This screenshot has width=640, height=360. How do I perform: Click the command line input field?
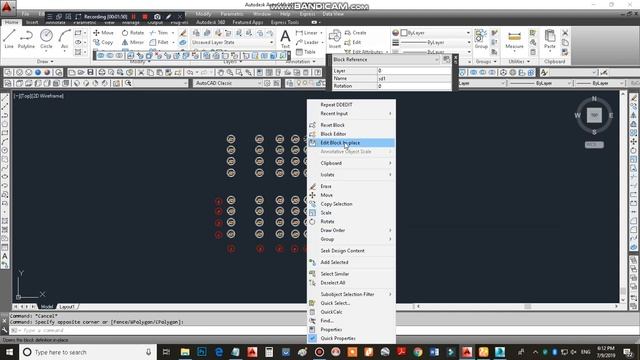coord(163,330)
